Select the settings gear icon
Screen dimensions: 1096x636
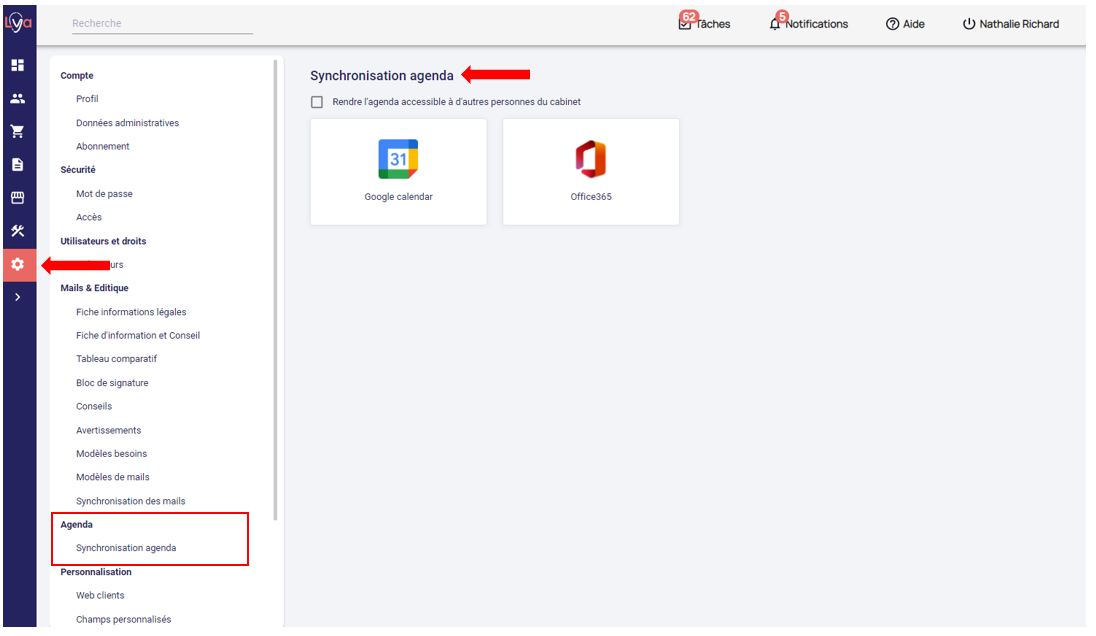[17, 264]
